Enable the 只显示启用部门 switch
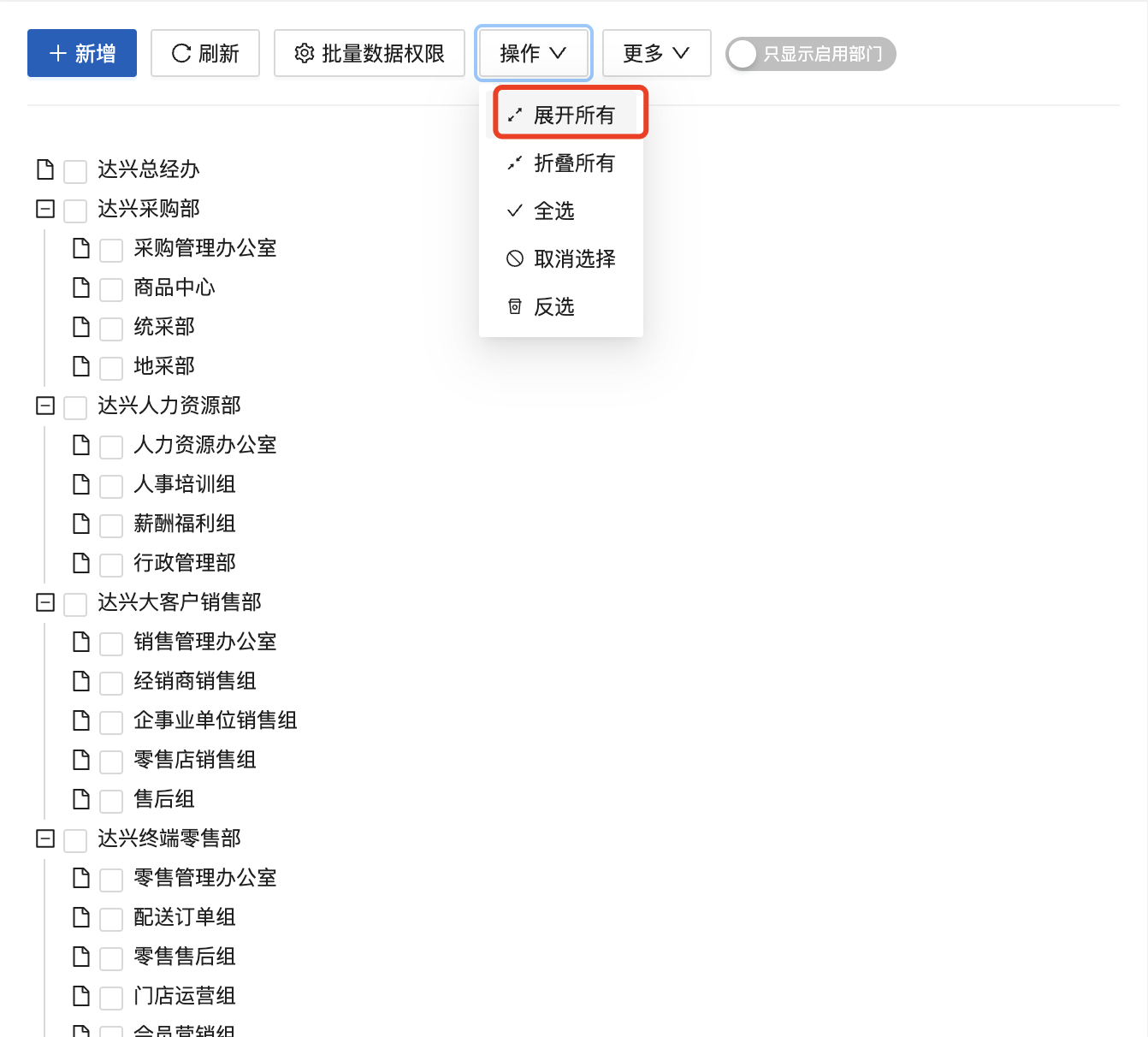The height and width of the screenshot is (1037, 1148). click(809, 54)
